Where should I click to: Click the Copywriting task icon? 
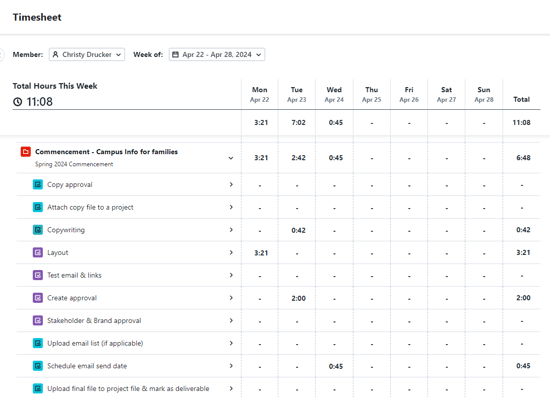[38, 230]
